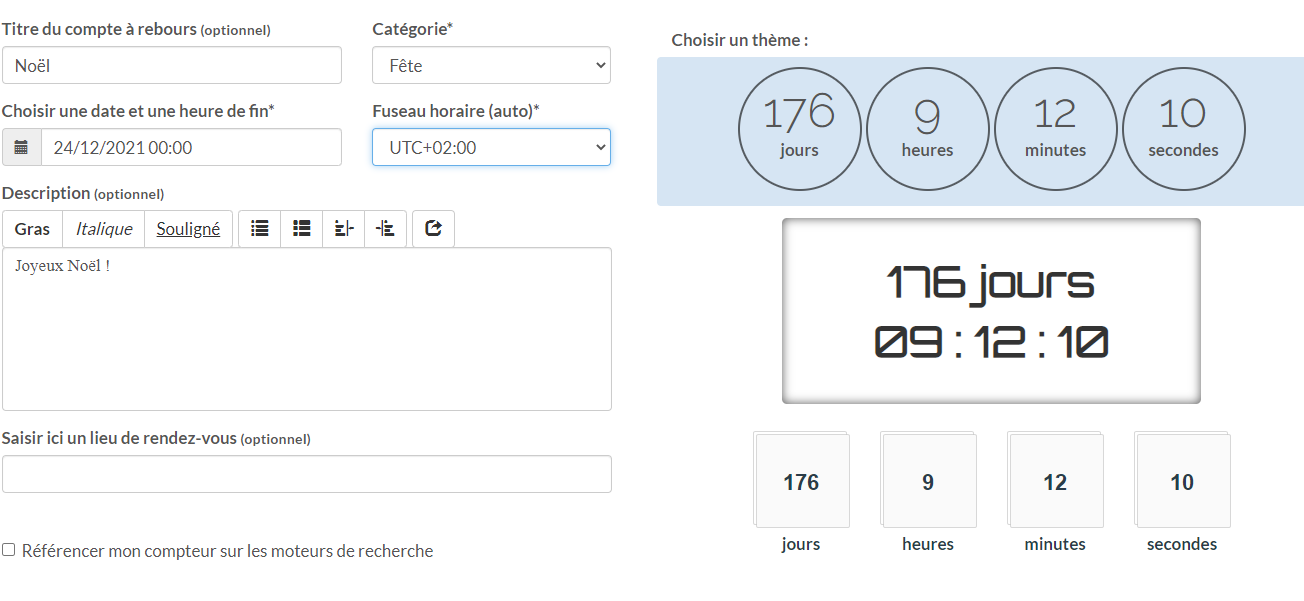The width and height of the screenshot is (1304, 601).
Task: Click the end date and time field
Action: click(x=190, y=147)
